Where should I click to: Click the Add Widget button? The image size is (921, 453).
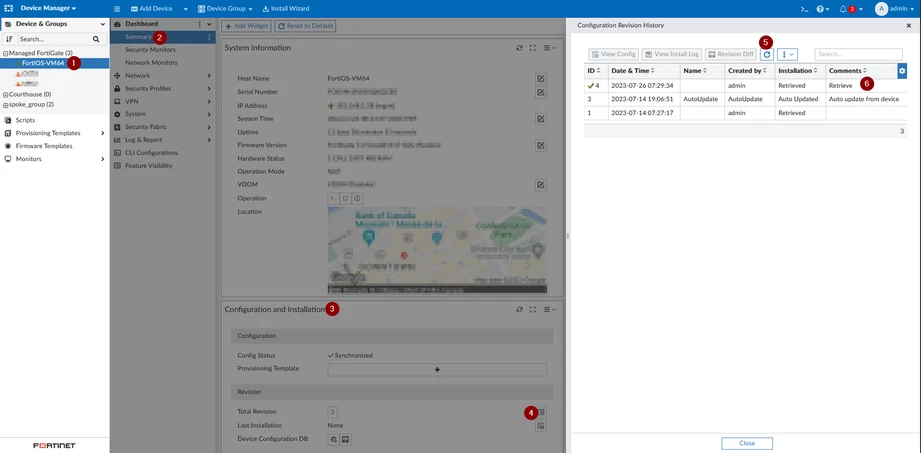tap(246, 26)
